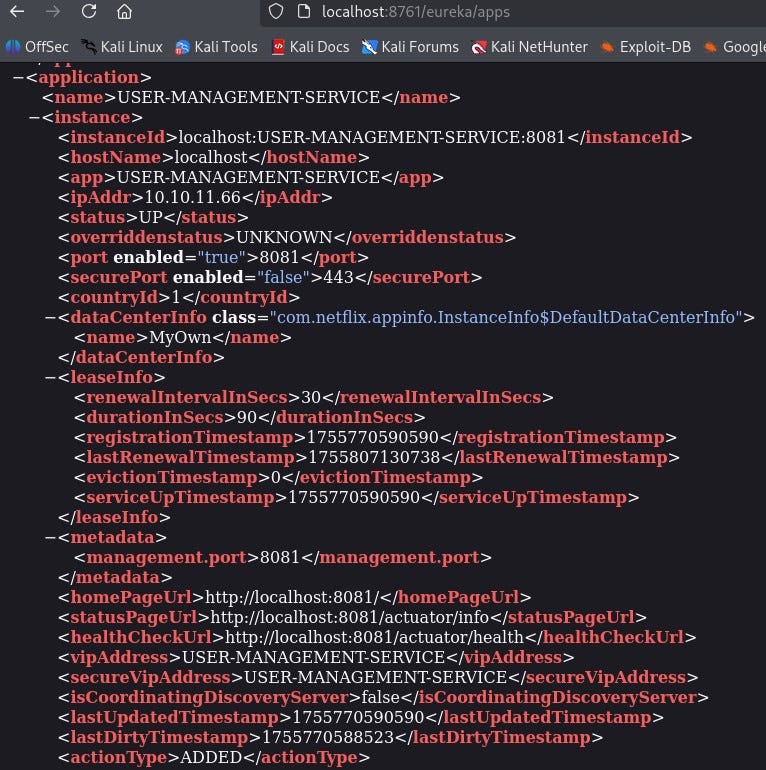766x770 pixels.
Task: Go to the browser home page
Action: point(124,12)
